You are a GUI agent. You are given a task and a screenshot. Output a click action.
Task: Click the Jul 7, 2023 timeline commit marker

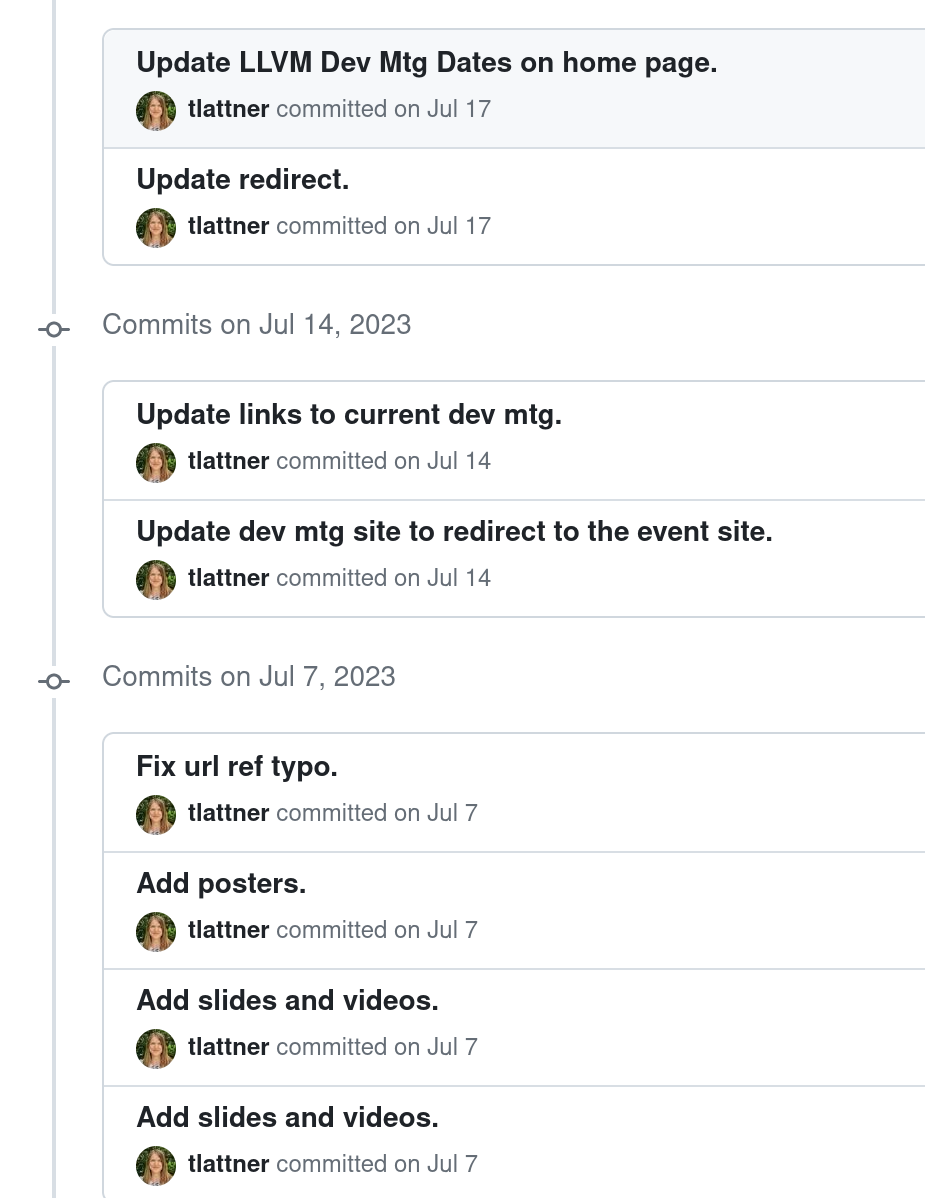(53, 681)
